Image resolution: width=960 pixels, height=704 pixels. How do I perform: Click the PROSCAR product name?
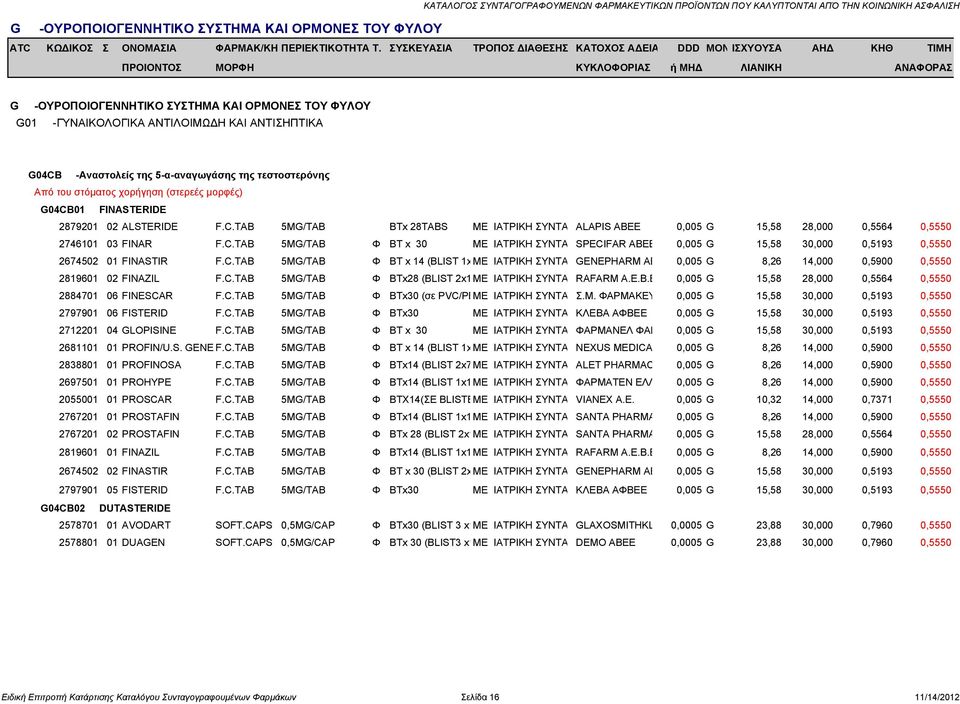pos(147,400)
